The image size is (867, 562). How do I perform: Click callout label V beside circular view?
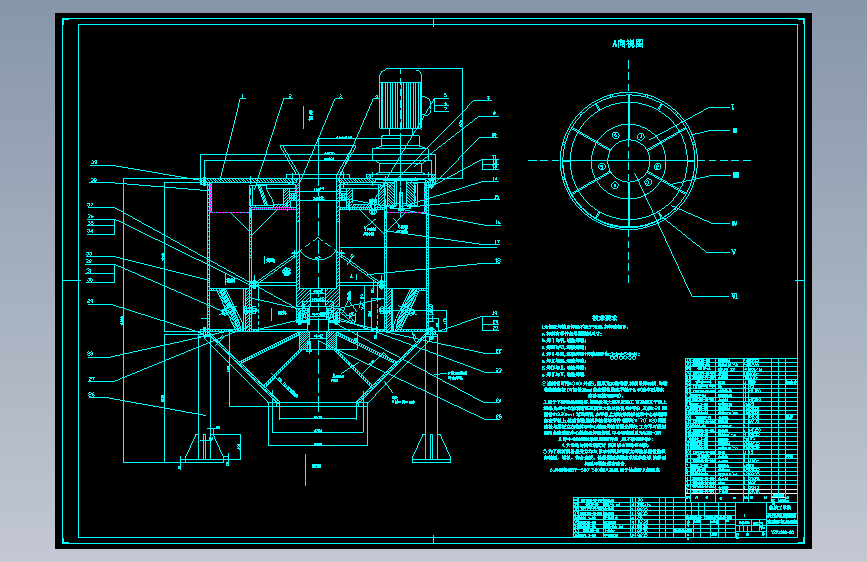coord(733,252)
